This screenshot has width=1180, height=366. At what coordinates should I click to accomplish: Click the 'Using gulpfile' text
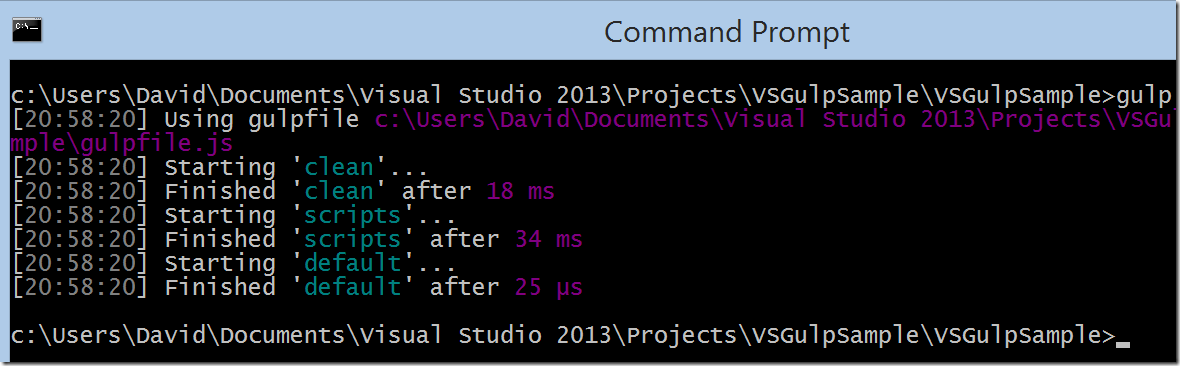pos(262,120)
